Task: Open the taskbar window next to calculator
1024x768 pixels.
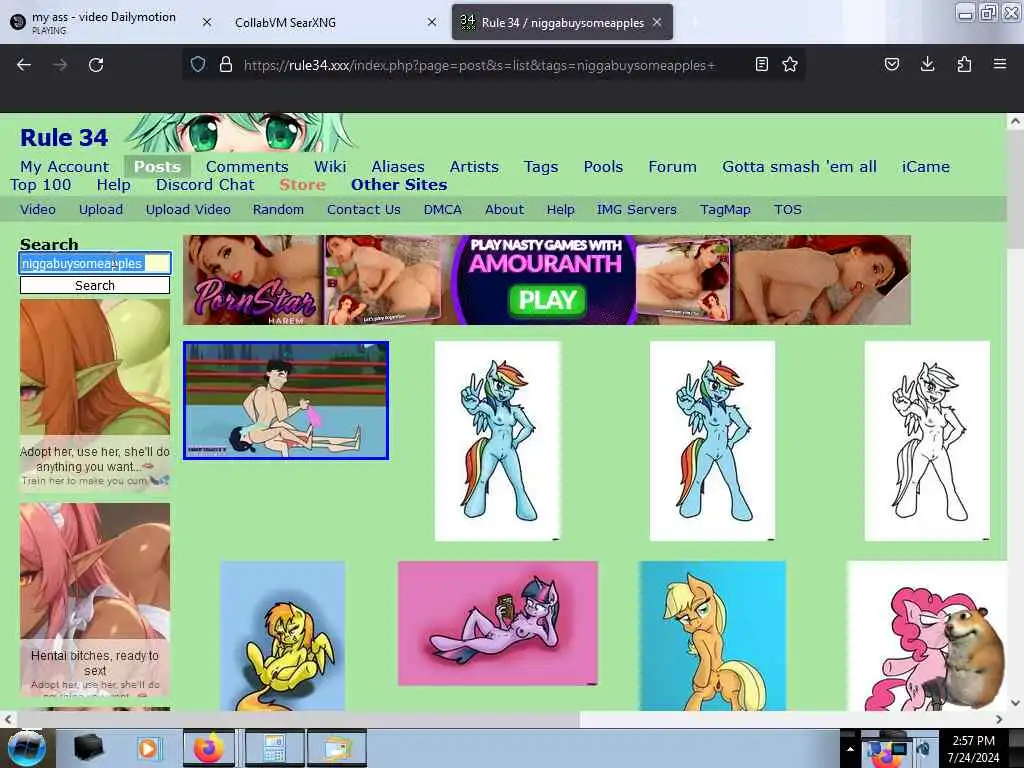Action: coord(336,748)
